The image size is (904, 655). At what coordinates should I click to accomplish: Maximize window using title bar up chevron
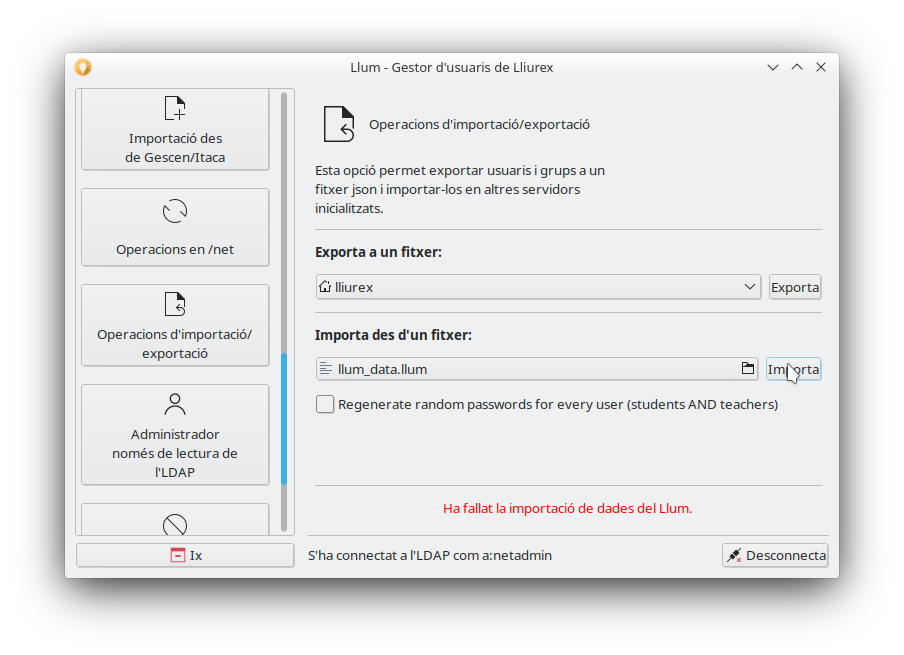point(797,67)
